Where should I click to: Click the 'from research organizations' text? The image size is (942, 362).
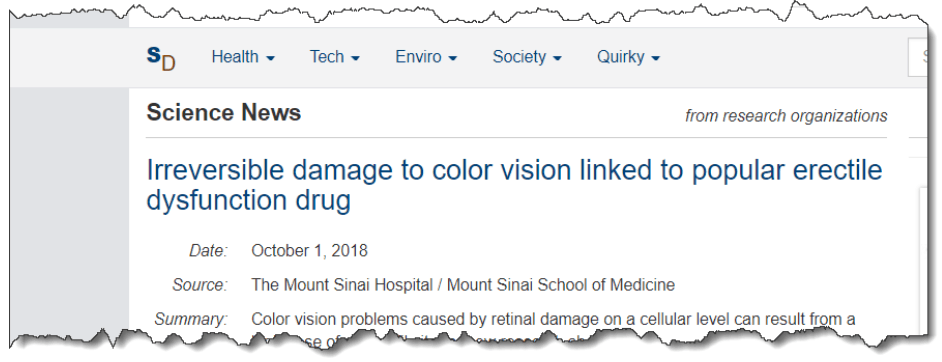[x=786, y=116]
